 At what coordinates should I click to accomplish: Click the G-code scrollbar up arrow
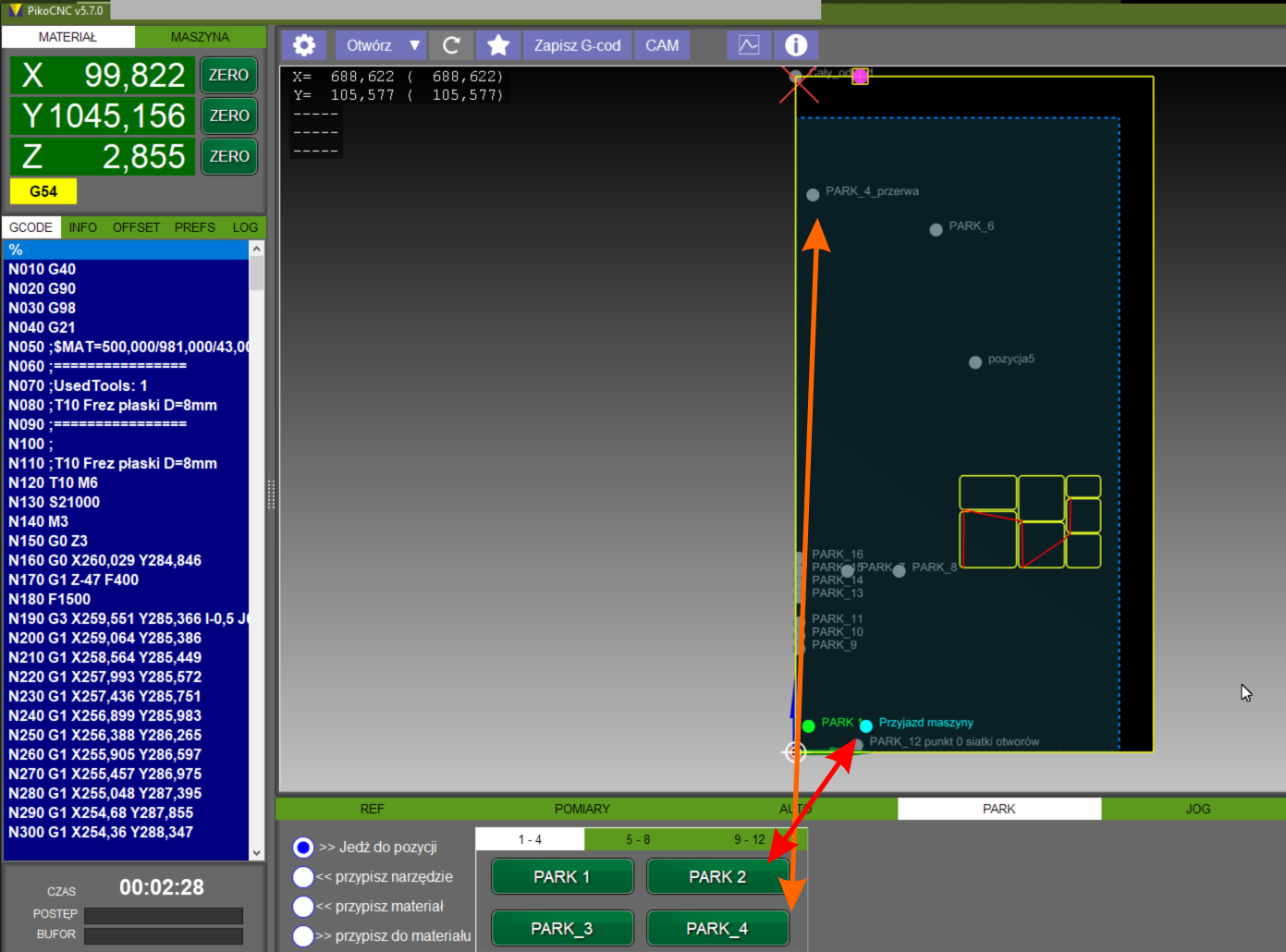(x=257, y=249)
